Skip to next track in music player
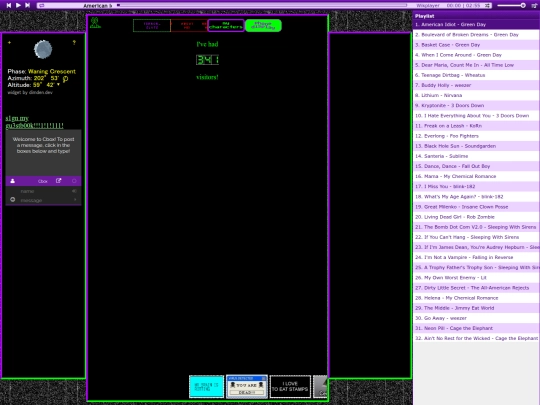540x405 pixels. 28,5
